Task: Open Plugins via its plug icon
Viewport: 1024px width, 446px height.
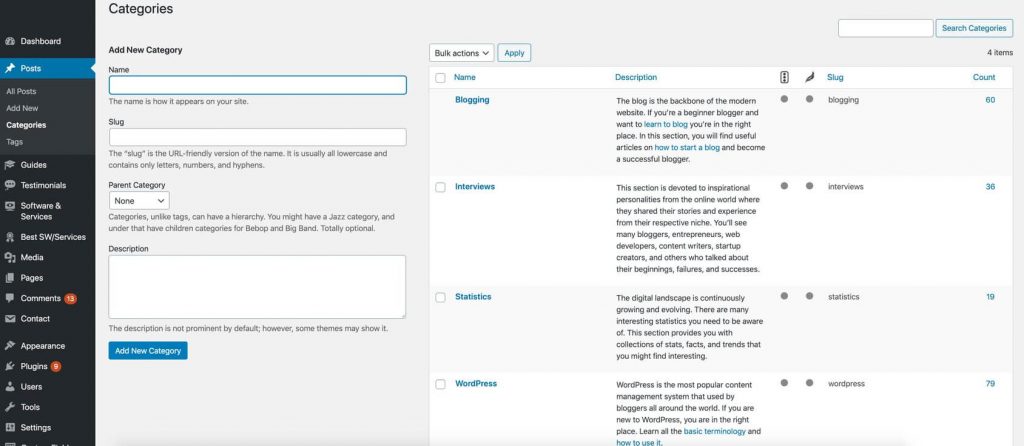Action: 10,366
